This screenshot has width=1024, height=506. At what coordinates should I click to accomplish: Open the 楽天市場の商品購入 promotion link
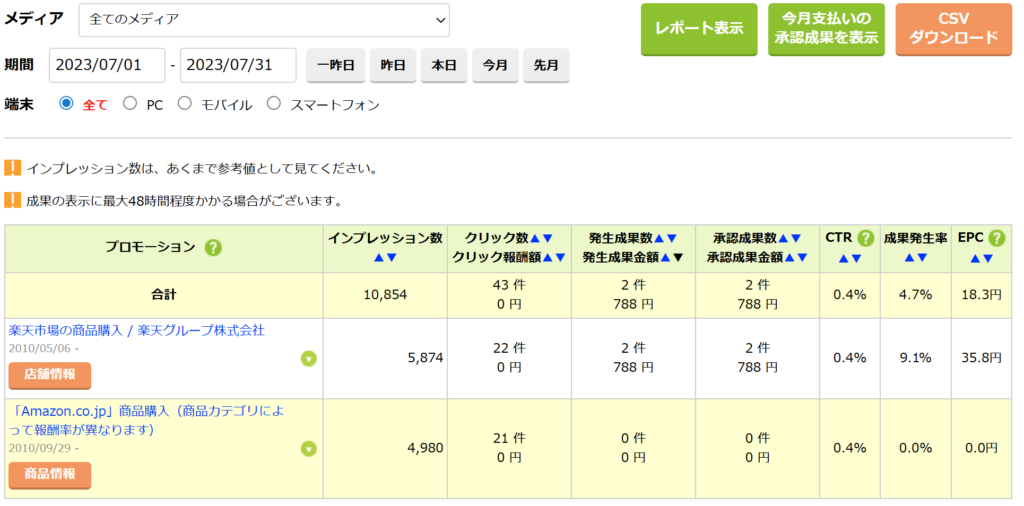pyautogui.click(x=136, y=330)
